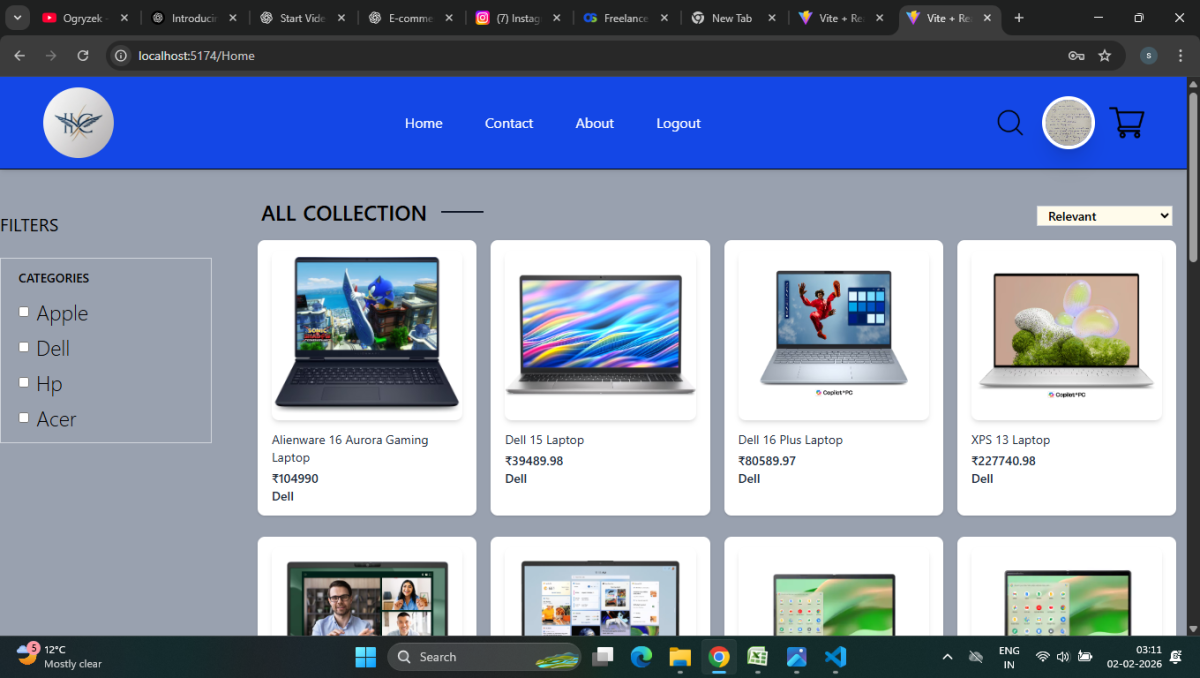Open the Relevant sort dropdown
This screenshot has height=678, width=1200.
[x=1104, y=216]
